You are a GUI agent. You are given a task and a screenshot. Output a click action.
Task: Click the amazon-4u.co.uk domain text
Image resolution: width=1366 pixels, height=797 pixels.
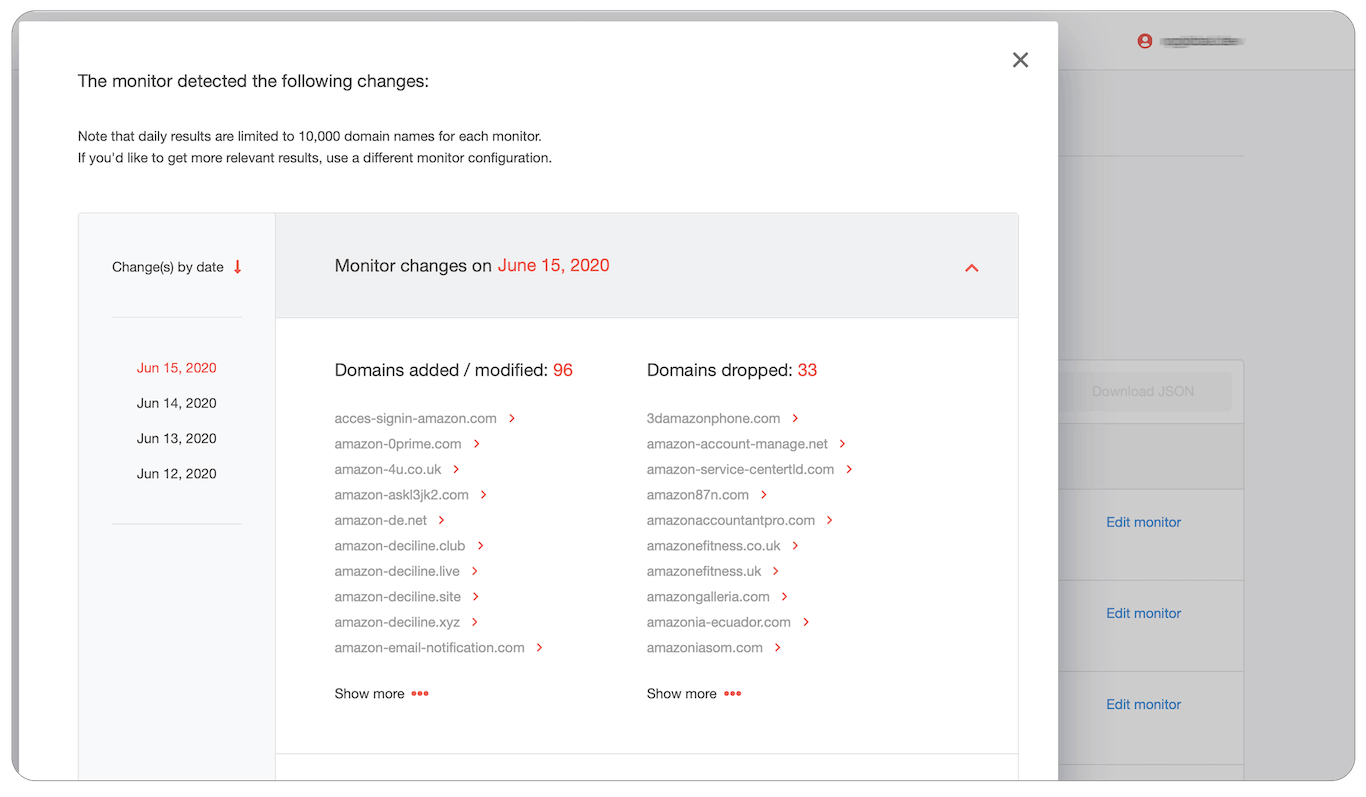click(x=388, y=469)
